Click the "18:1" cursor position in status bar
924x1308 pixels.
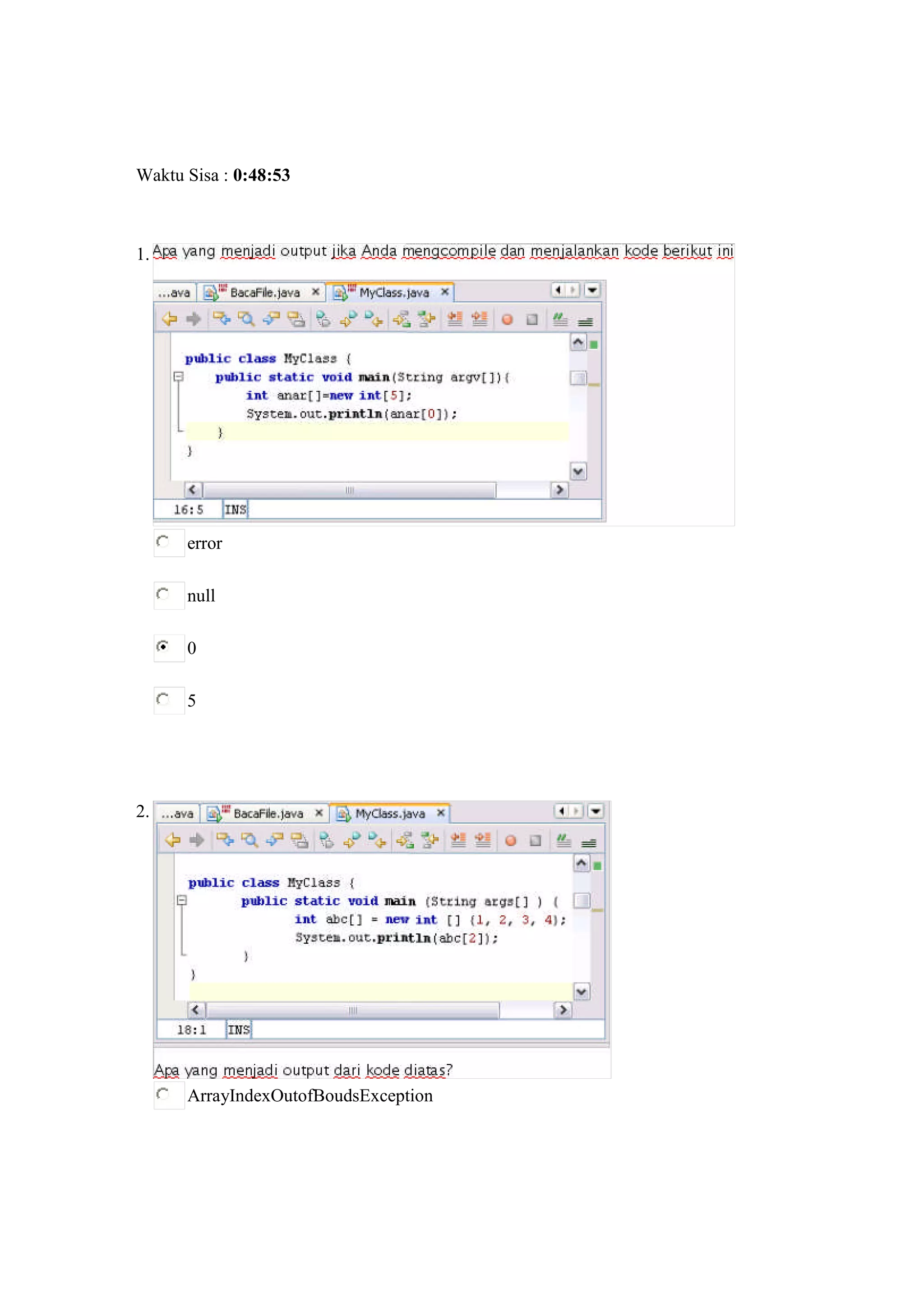pos(192,1030)
